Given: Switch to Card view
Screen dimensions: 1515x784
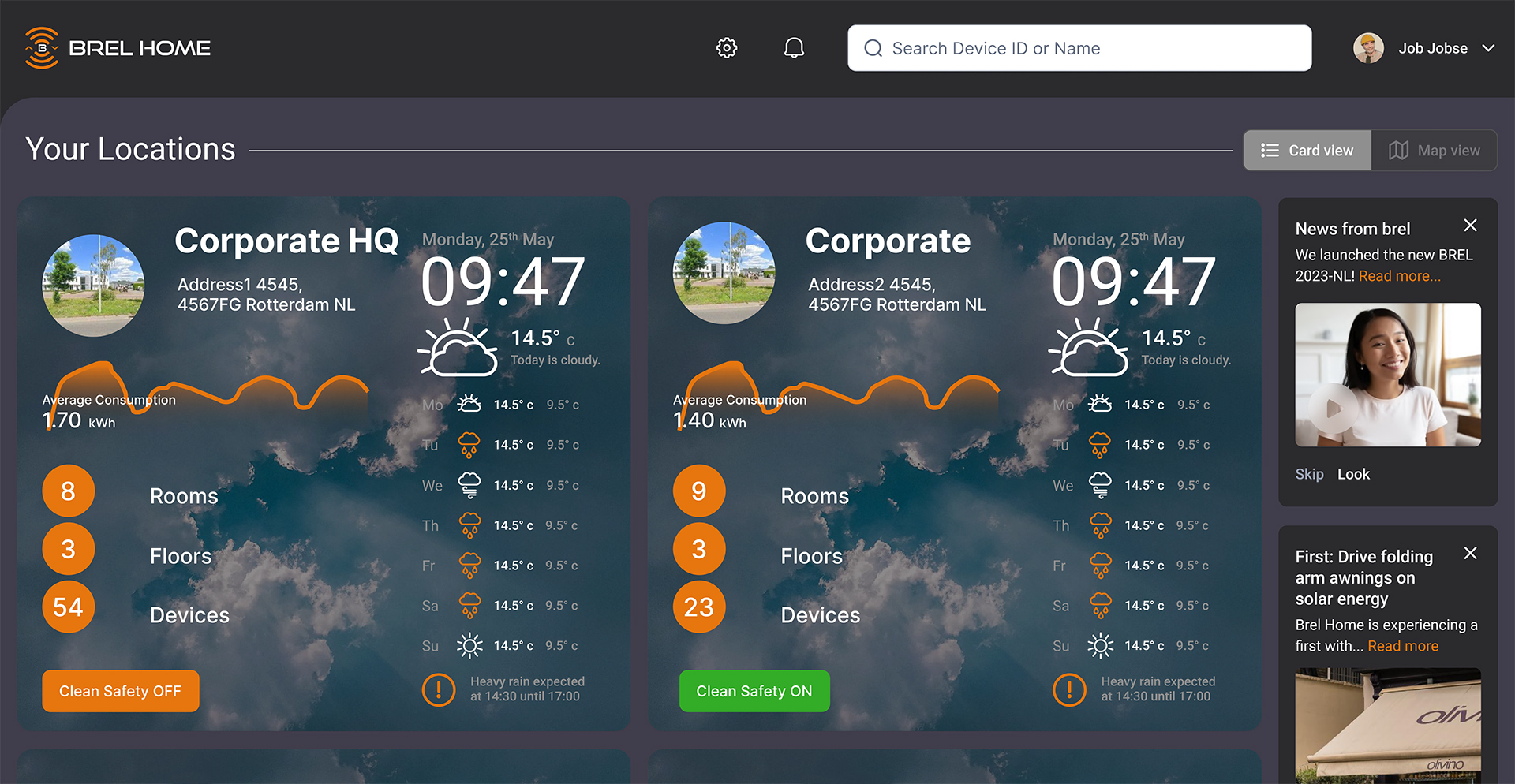Looking at the screenshot, I should tap(1307, 151).
